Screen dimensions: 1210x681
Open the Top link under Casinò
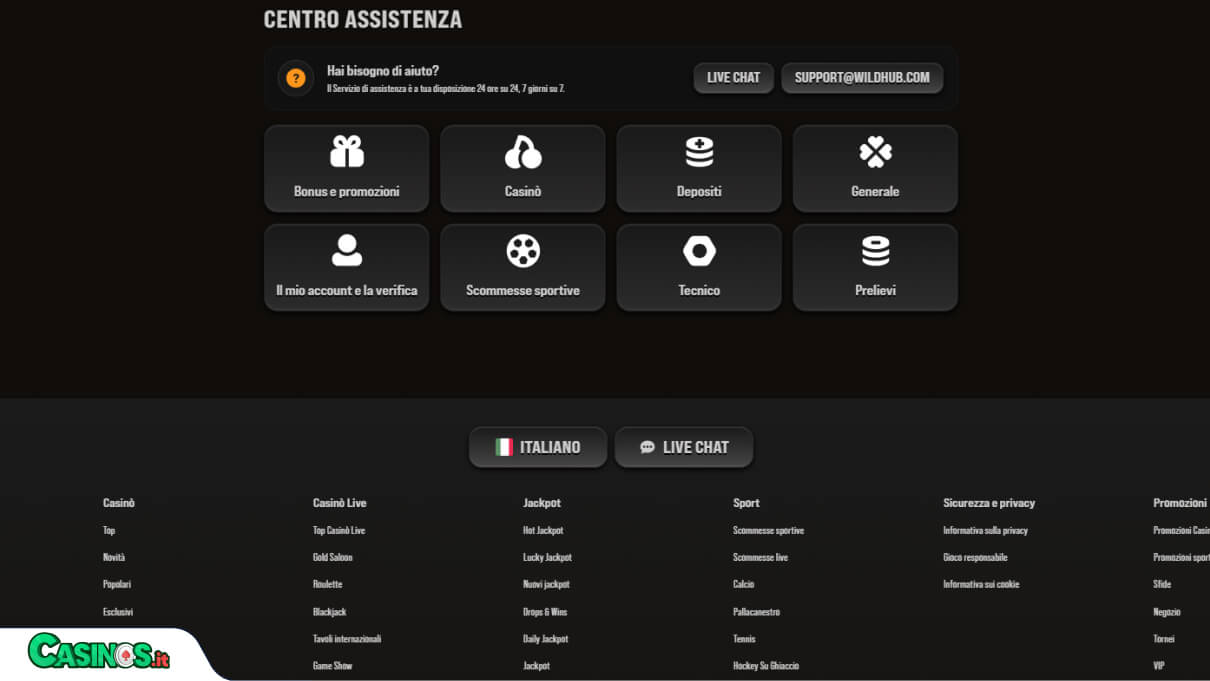point(109,530)
